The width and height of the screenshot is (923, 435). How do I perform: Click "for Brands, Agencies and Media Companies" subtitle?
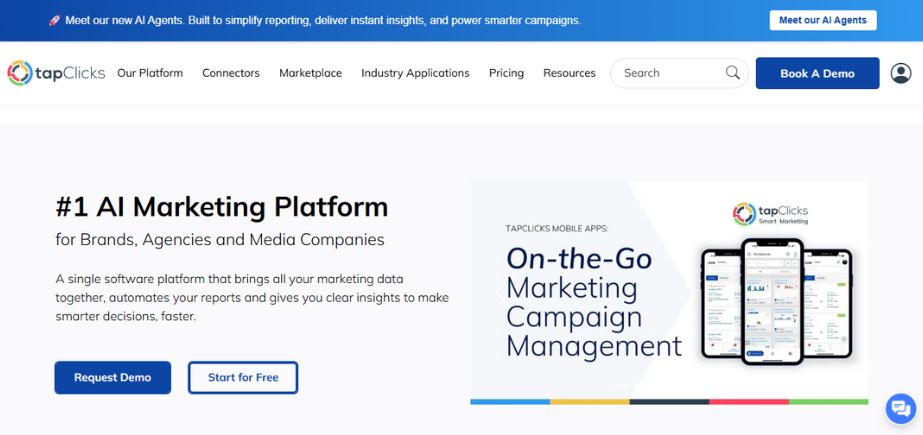tap(220, 240)
